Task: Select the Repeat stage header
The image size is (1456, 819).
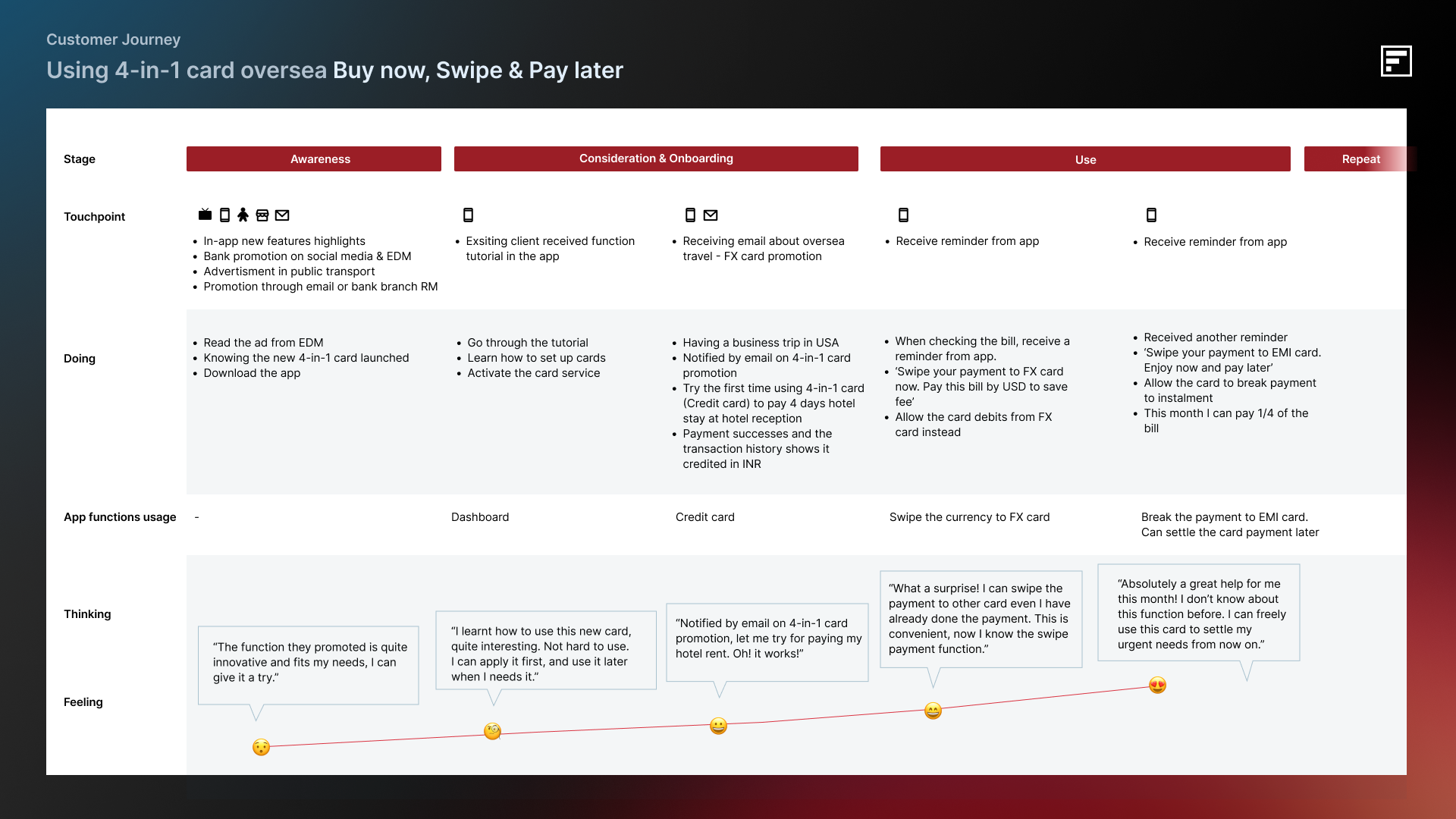Action: (1360, 159)
